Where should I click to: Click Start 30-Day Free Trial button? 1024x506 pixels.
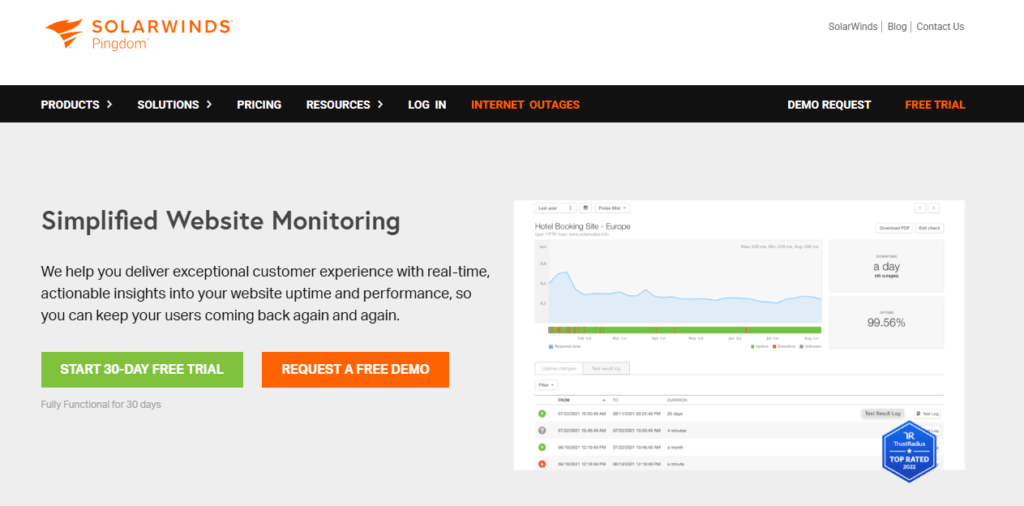(142, 369)
